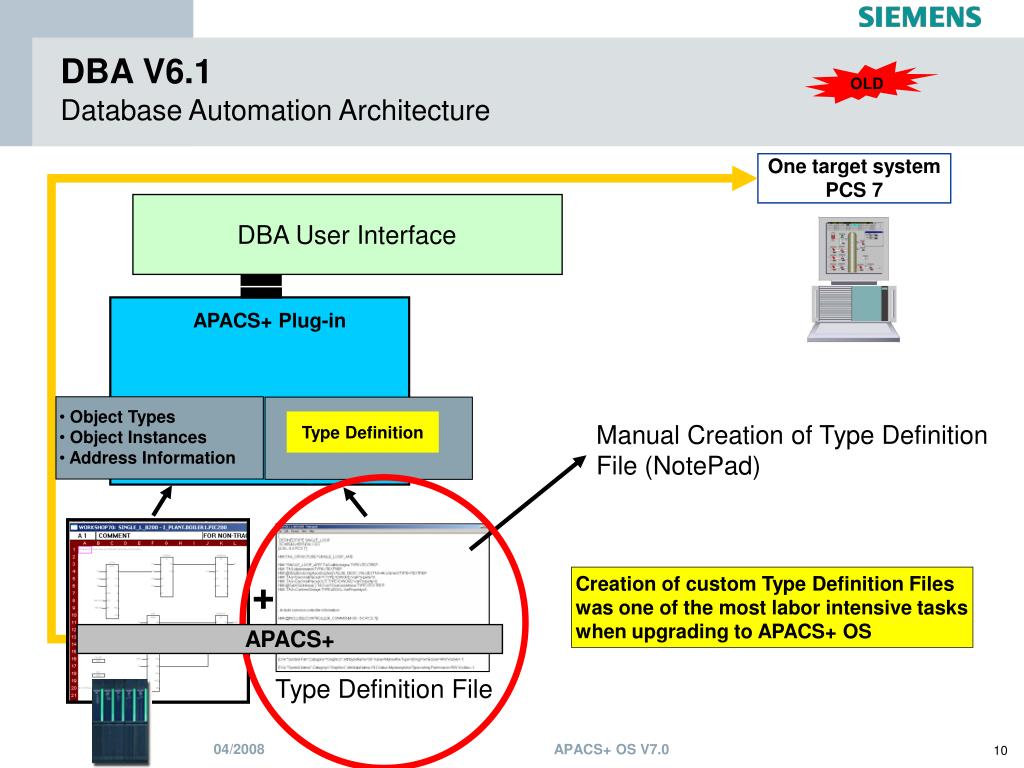
Task: Click the APACS+ OS V7.0 footer text
Action: pos(611,749)
